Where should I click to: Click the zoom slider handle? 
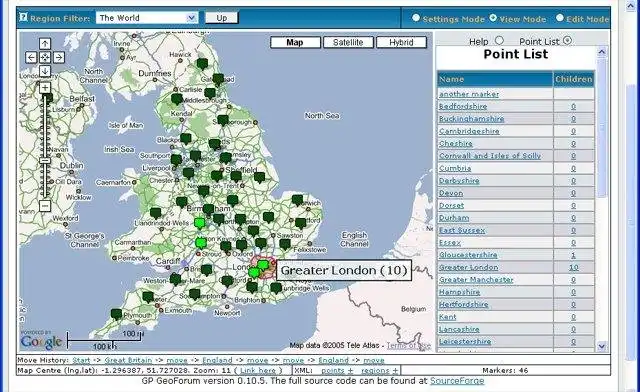(45, 160)
